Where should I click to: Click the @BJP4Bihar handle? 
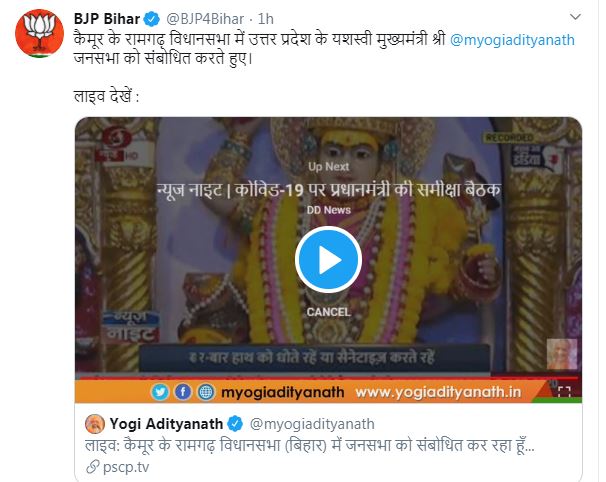pos(205,19)
